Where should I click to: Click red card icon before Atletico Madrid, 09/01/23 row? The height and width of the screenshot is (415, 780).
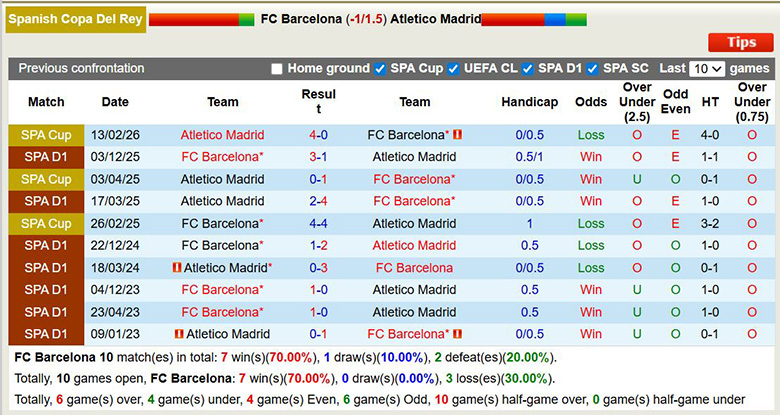click(178, 334)
